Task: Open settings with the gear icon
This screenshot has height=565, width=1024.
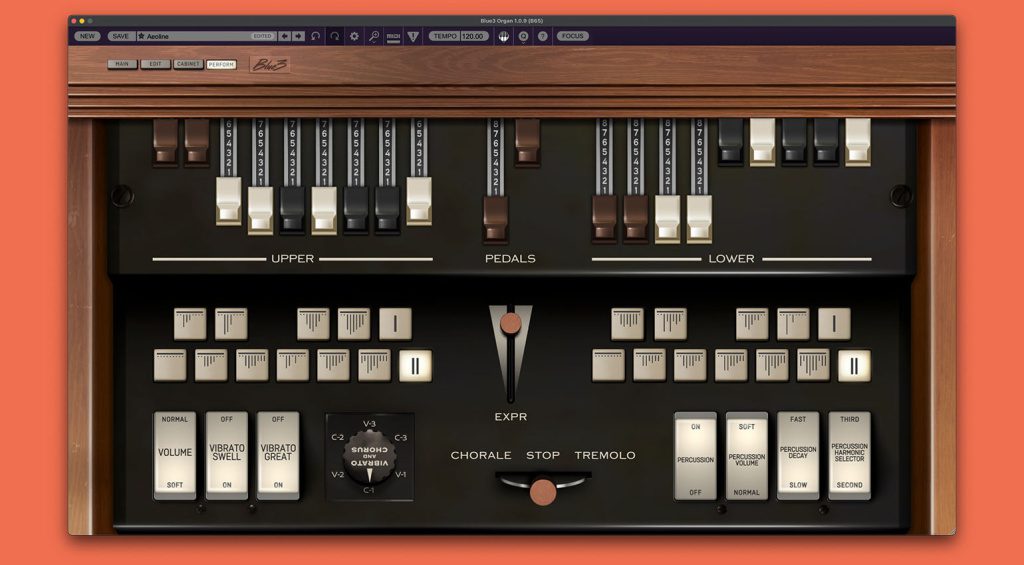Action: click(354, 37)
